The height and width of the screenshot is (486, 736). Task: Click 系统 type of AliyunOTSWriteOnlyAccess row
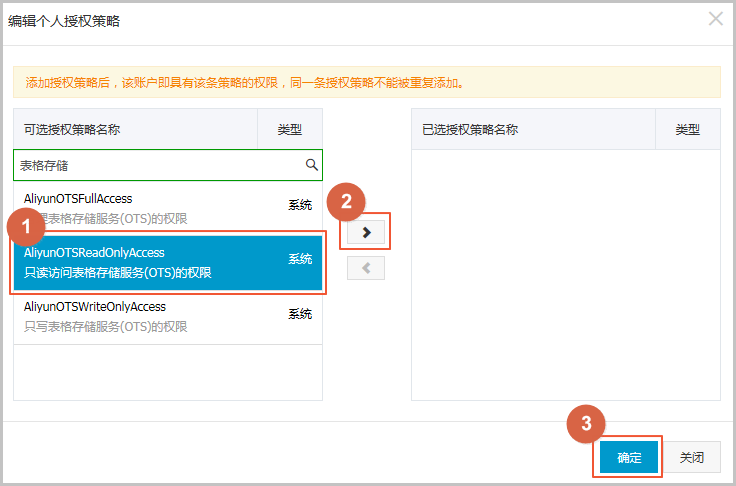click(300, 314)
